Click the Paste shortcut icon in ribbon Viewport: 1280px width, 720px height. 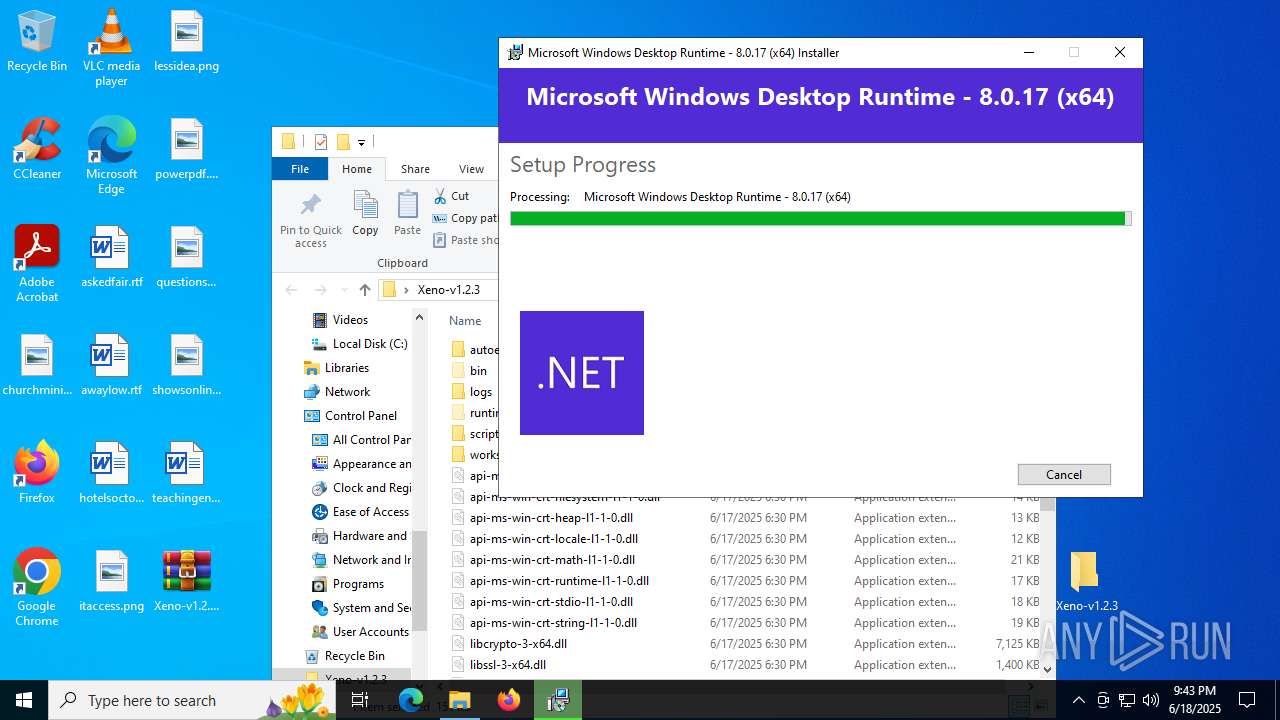pos(440,240)
